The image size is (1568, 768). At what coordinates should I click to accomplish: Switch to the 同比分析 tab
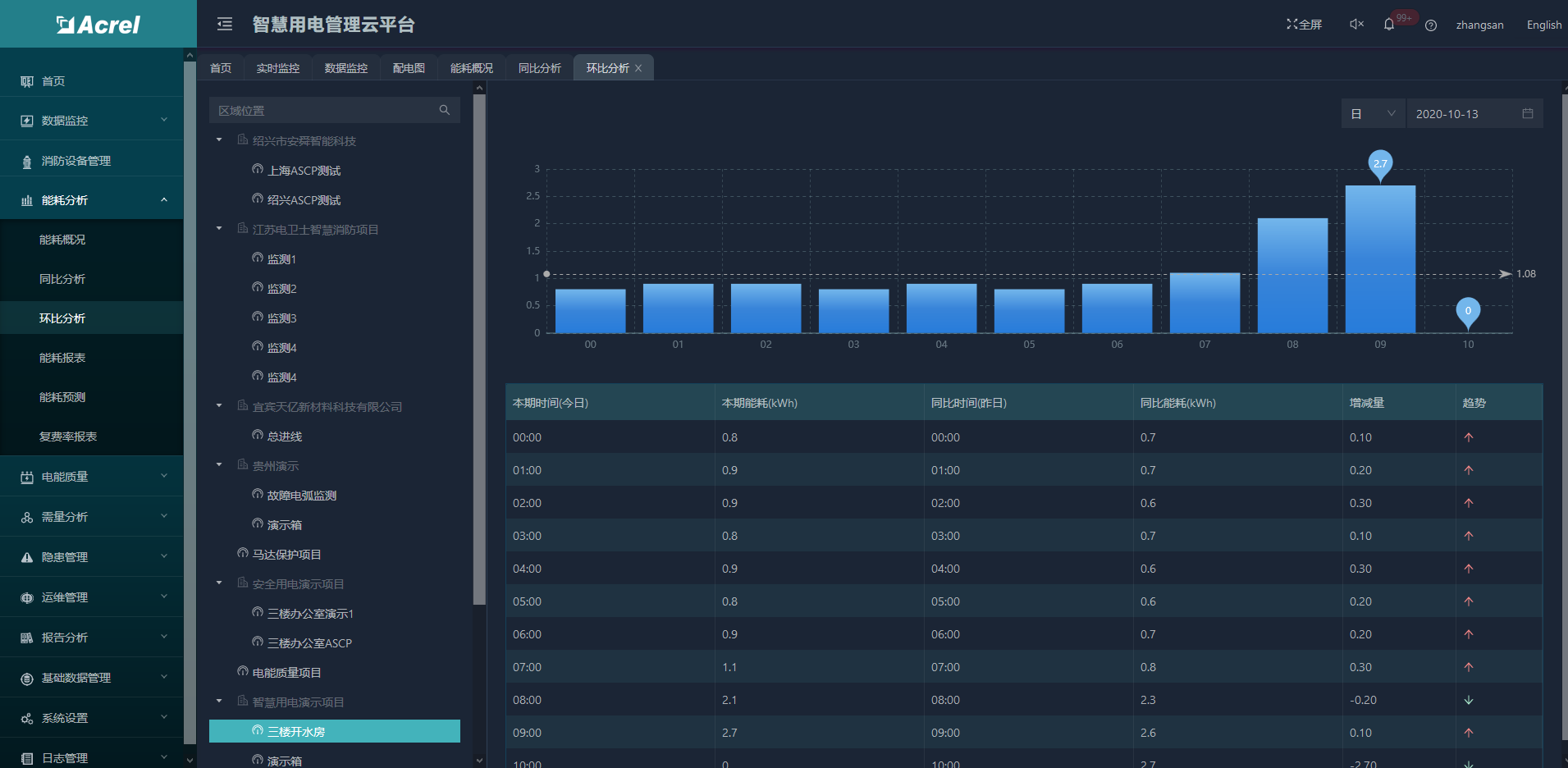pyautogui.click(x=540, y=68)
